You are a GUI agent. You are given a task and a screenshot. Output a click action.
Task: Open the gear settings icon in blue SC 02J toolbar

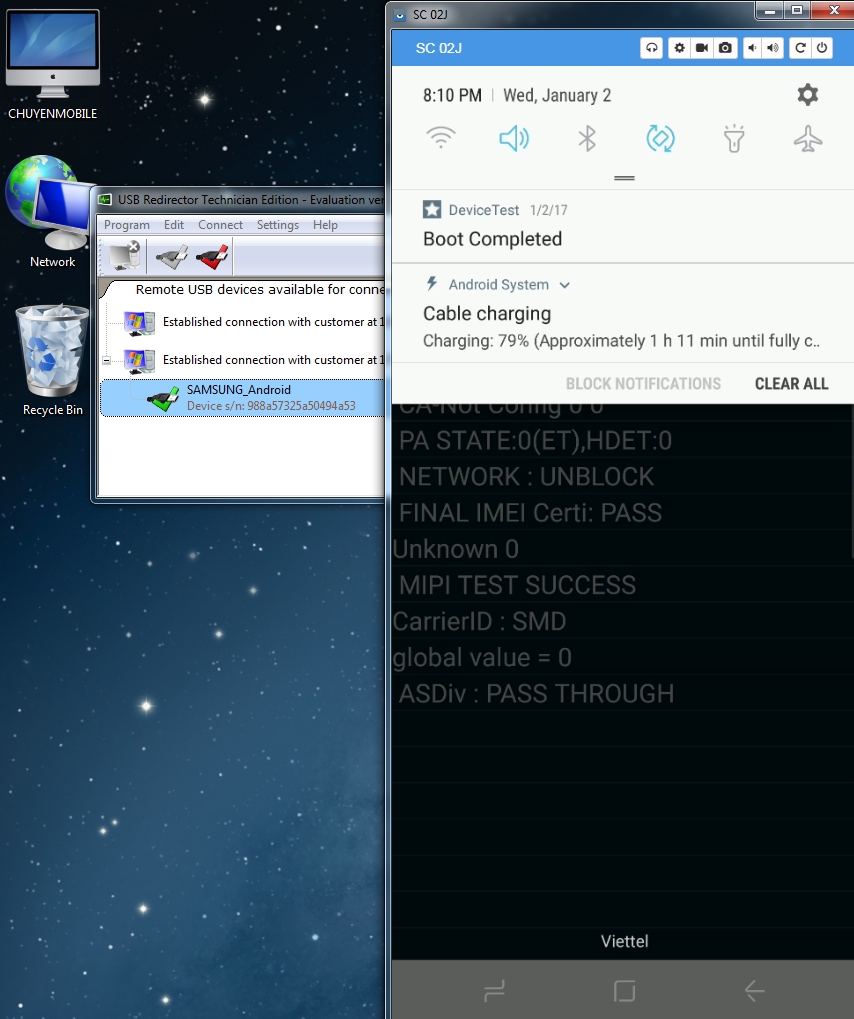679,48
